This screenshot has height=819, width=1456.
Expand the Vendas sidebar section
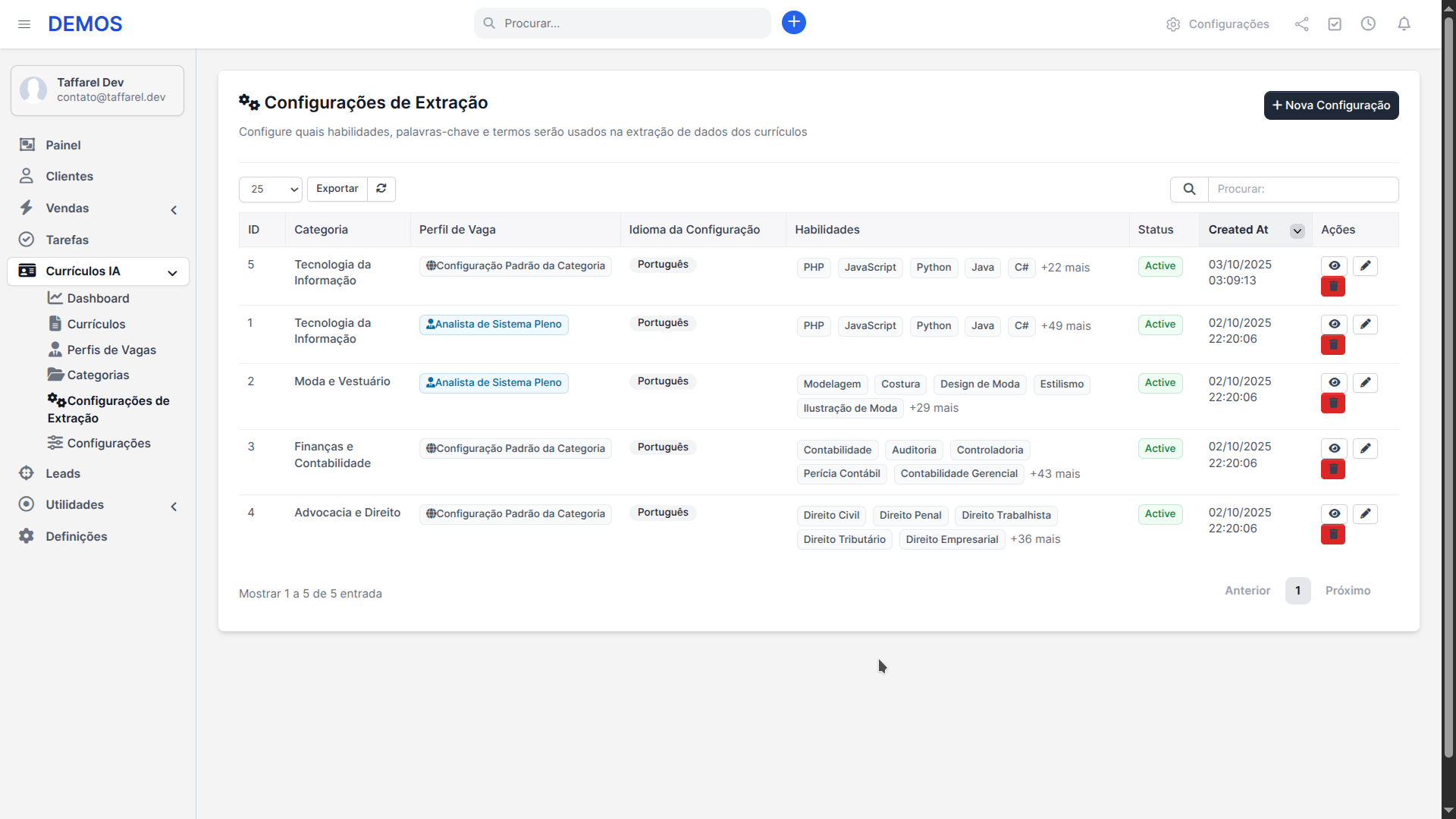(174, 210)
